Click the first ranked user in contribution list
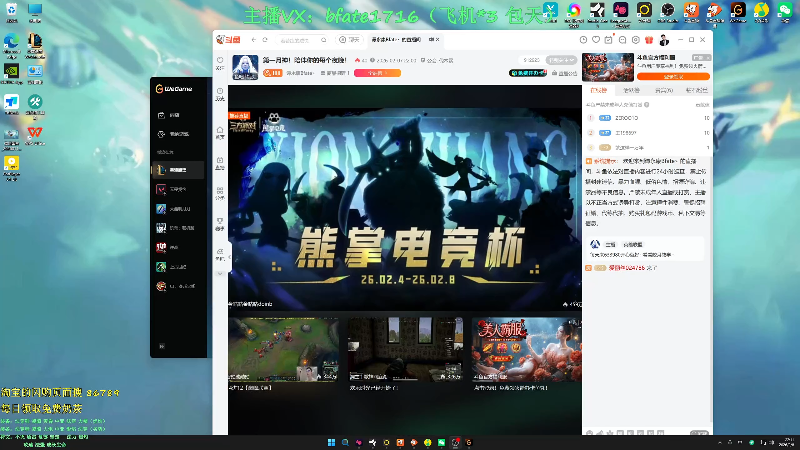The width and height of the screenshot is (800, 450). pos(648,118)
